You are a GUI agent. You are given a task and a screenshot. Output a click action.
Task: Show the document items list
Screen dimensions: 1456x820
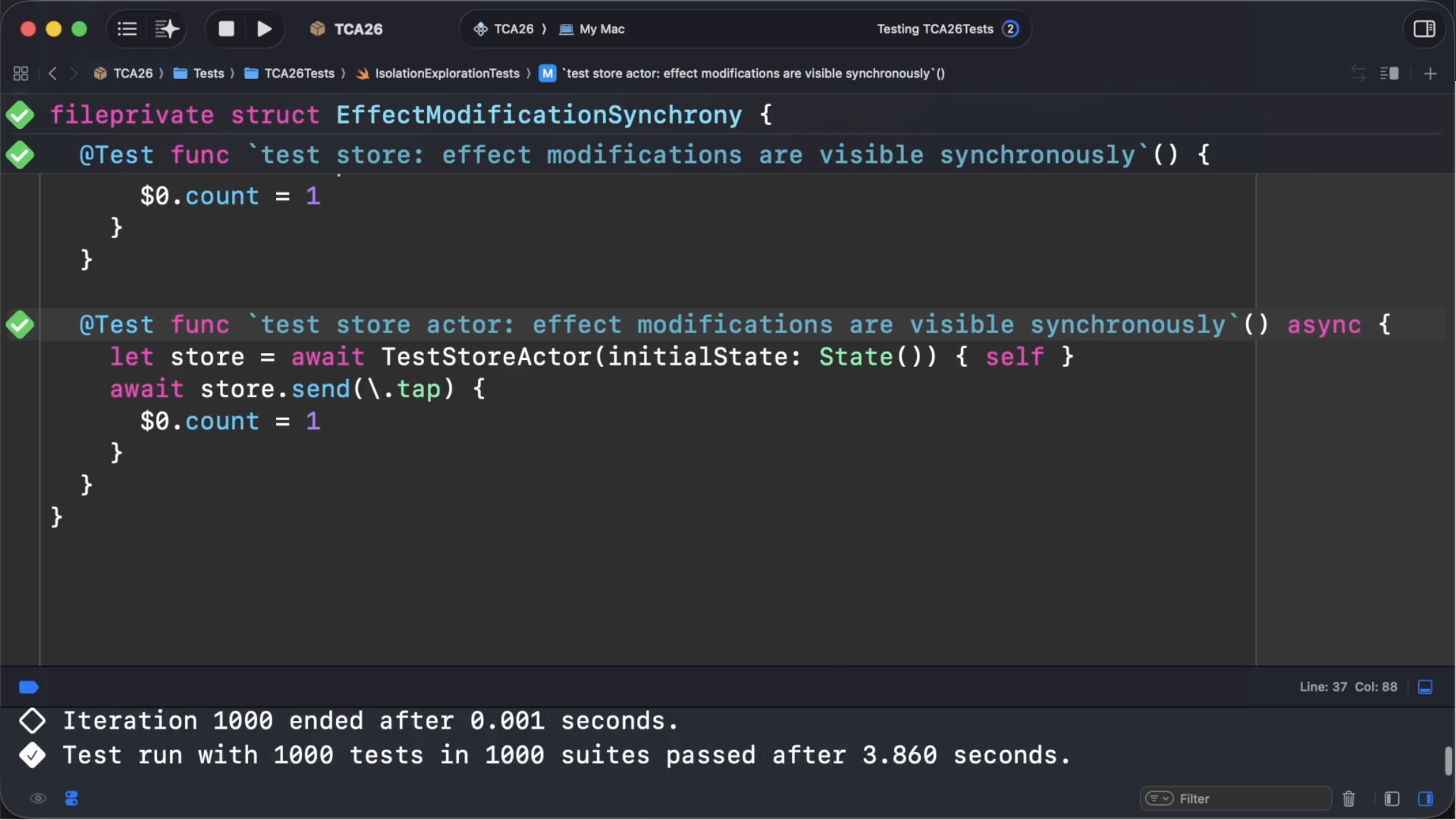tap(126, 28)
